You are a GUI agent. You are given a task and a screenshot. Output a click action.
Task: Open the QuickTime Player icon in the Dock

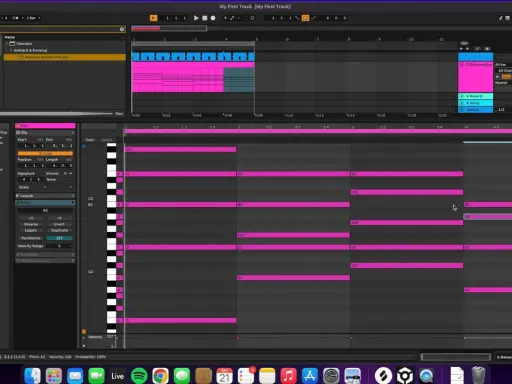(426, 376)
